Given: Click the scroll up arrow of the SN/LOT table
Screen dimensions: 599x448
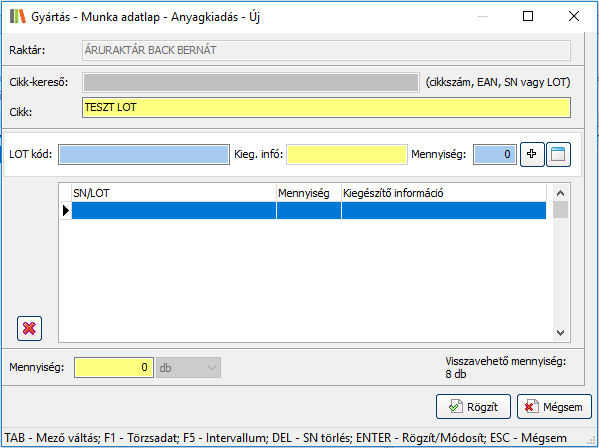Looking at the screenshot, I should (560, 193).
